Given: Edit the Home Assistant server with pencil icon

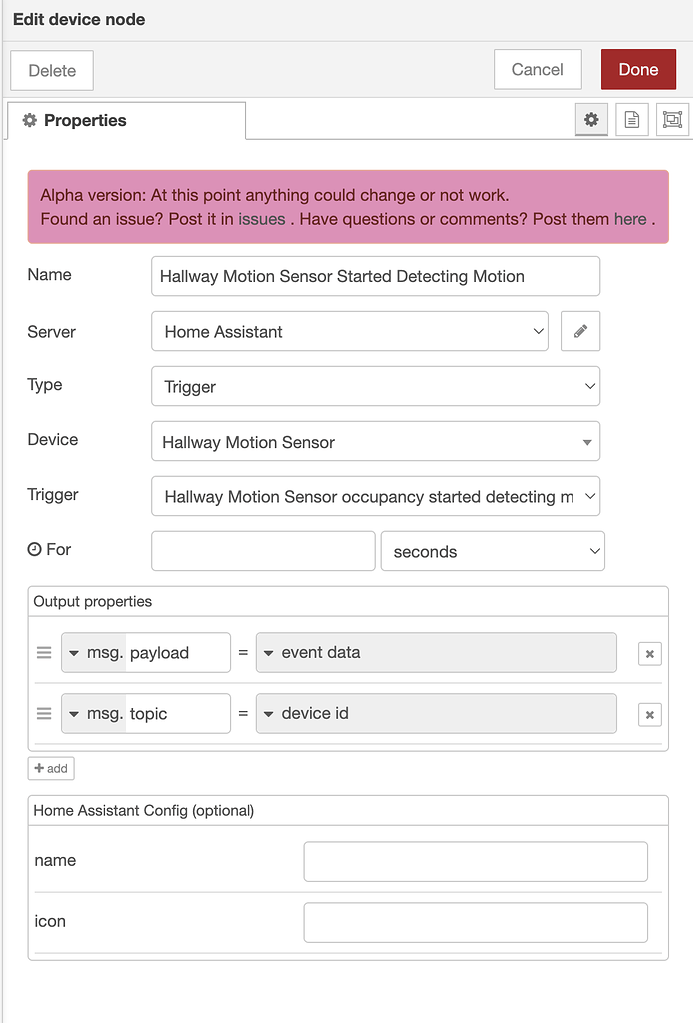Looking at the screenshot, I should click(580, 331).
